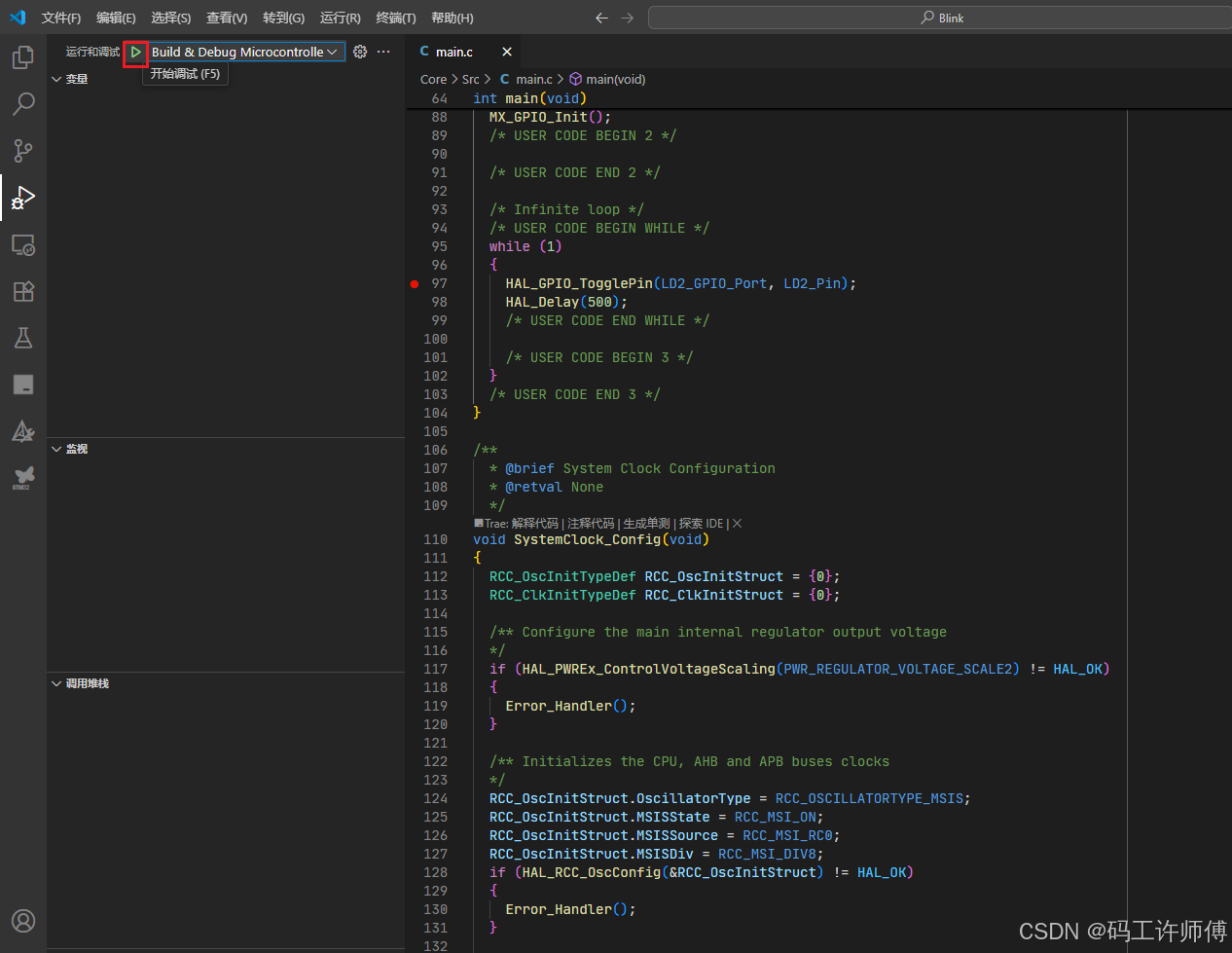Click the Src breadcrumb segment
Image resolution: width=1232 pixels, height=953 pixels.
[x=471, y=79]
